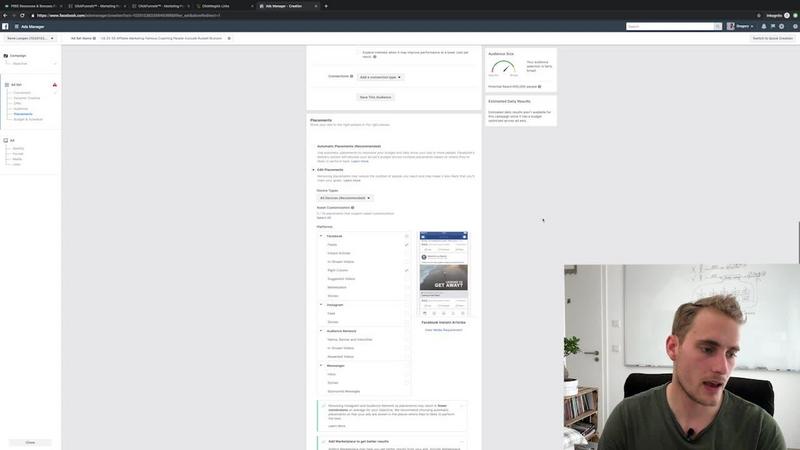Click the Select All link under Asset Customization
Viewport: 800px width, 450px height.
pos(323,218)
